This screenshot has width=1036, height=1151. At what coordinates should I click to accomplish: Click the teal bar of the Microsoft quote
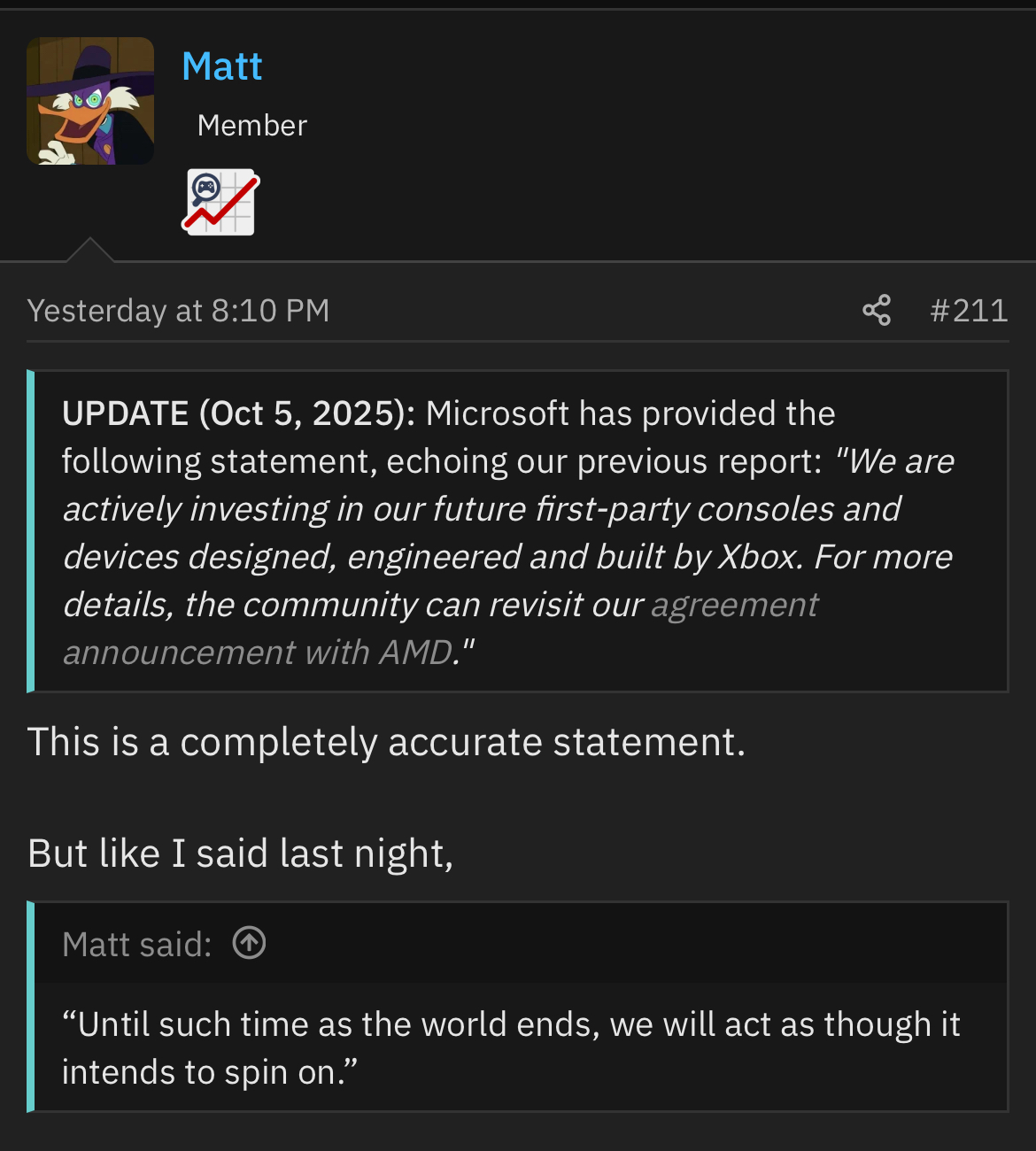tap(31, 530)
